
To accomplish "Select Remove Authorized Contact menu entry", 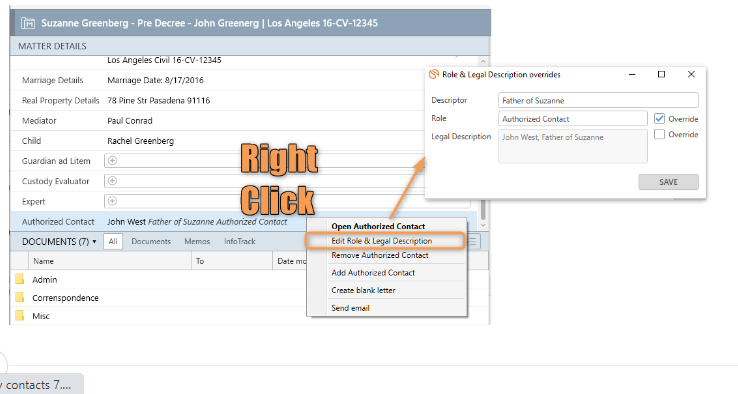I will [x=380, y=255].
